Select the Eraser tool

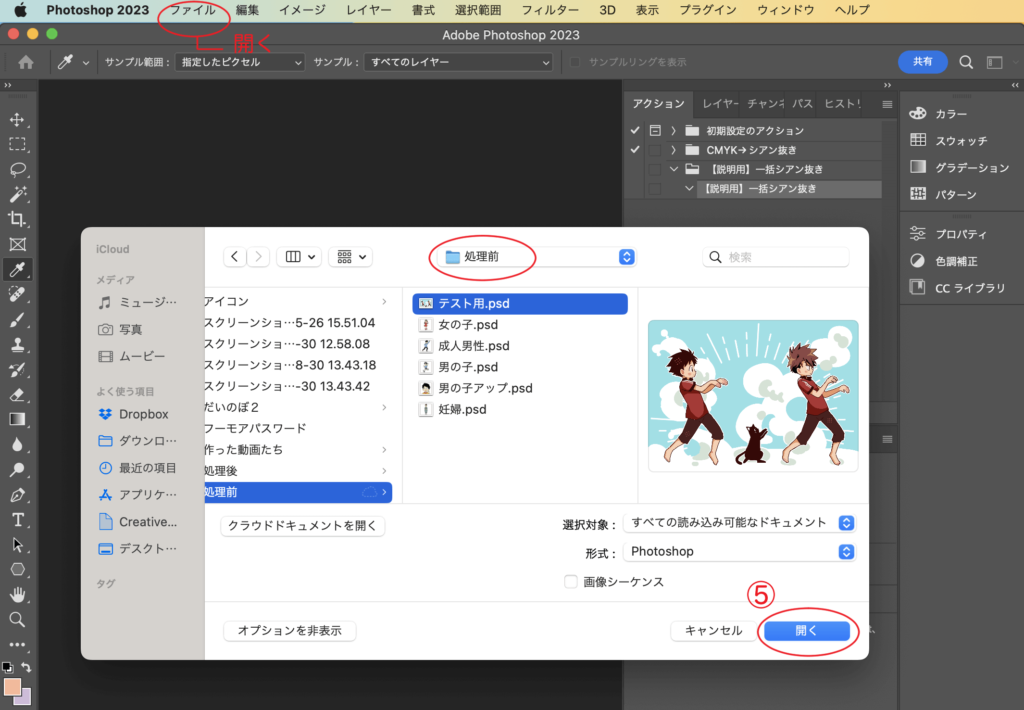pos(18,395)
